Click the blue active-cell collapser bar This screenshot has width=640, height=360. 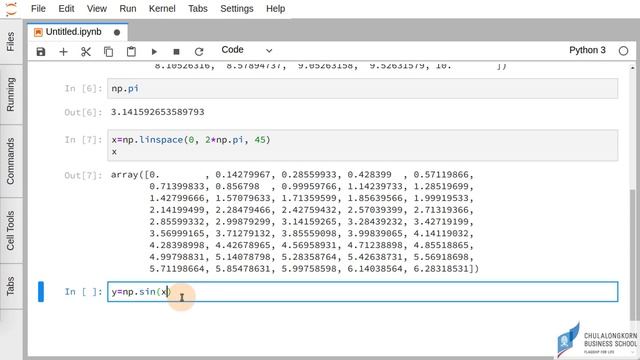tap(41, 291)
